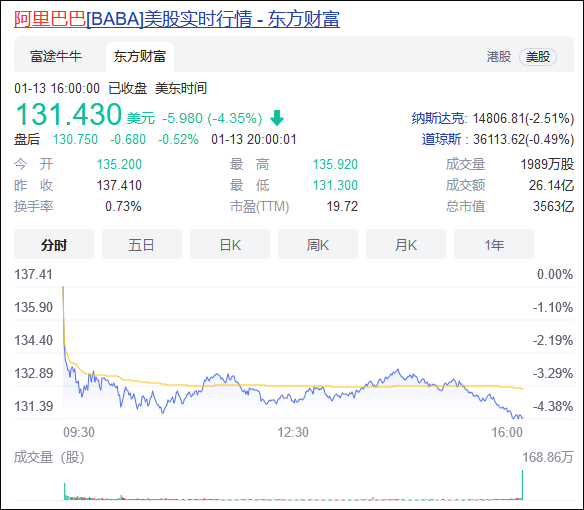
Task: Open the 阿里巴巴[BABA]美股实时行情 title link
Action: (177, 19)
